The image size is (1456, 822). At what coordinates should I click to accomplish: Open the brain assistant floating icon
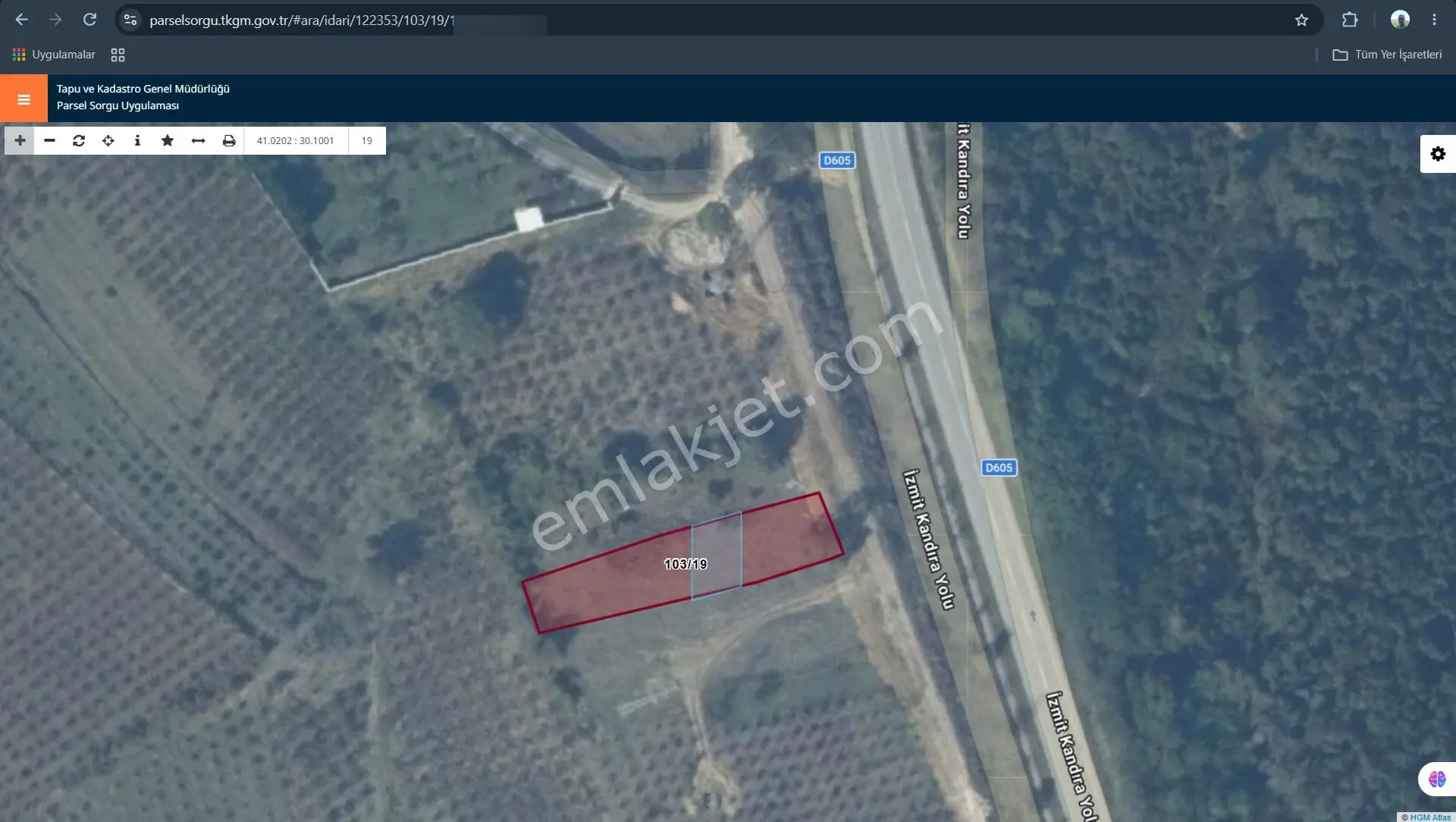pyautogui.click(x=1437, y=779)
